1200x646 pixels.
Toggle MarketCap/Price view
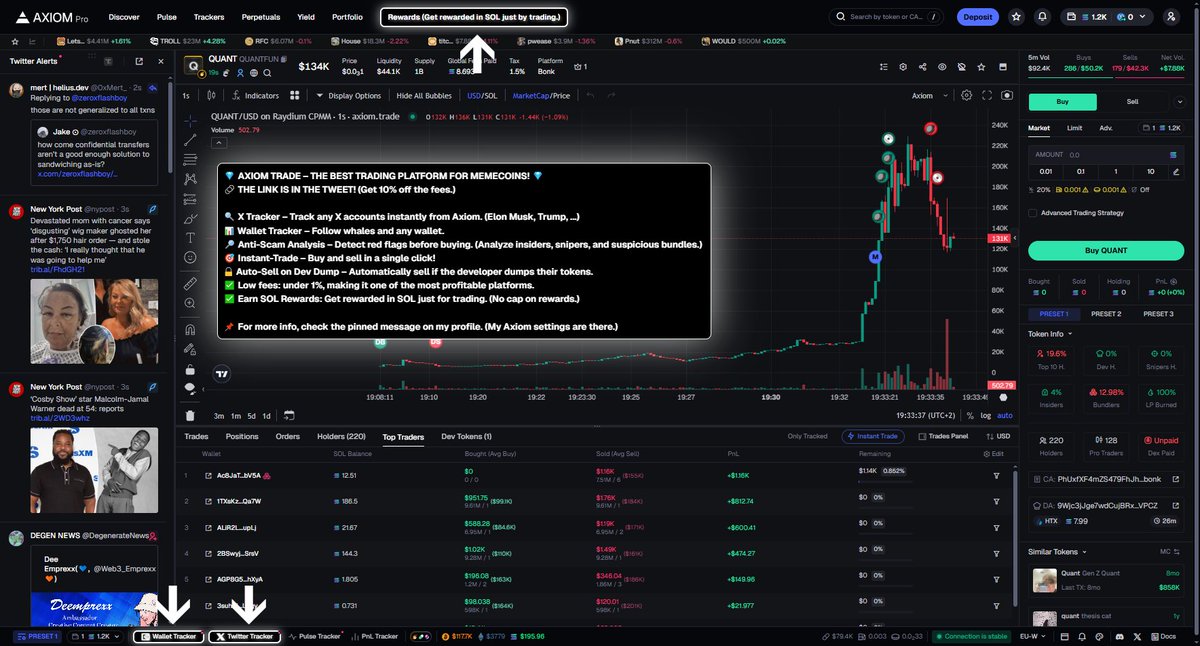click(541, 96)
